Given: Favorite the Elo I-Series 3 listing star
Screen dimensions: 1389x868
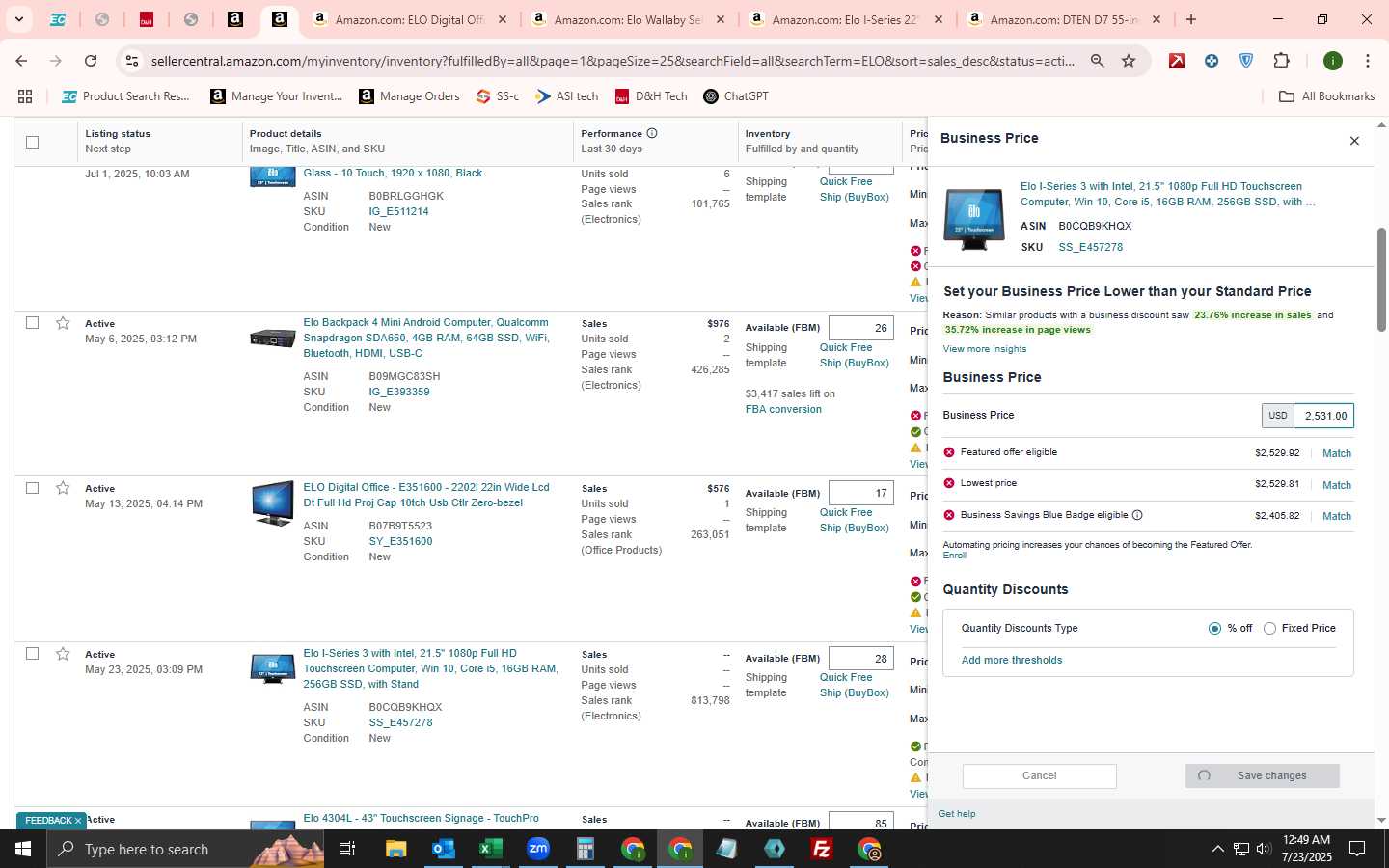Looking at the screenshot, I should pos(63,654).
